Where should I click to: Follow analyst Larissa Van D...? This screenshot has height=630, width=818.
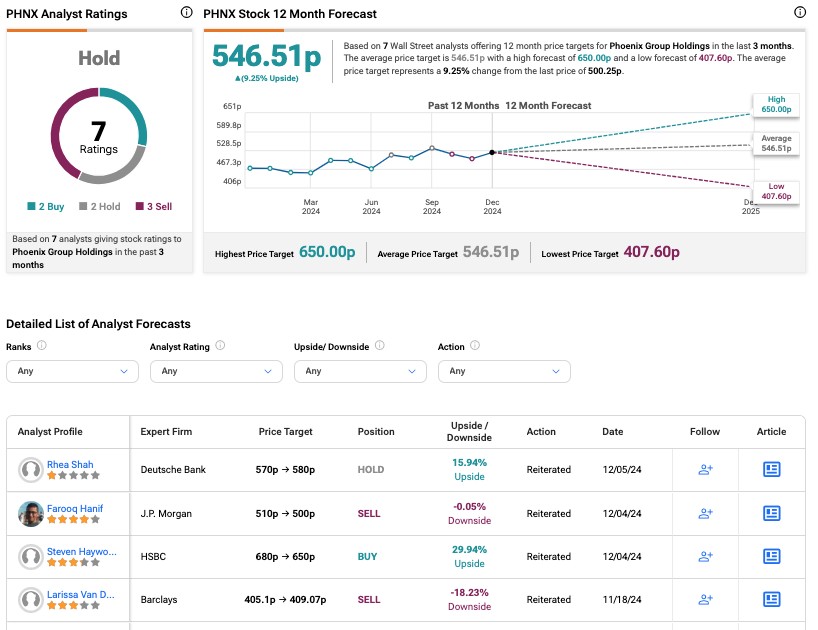(x=705, y=599)
